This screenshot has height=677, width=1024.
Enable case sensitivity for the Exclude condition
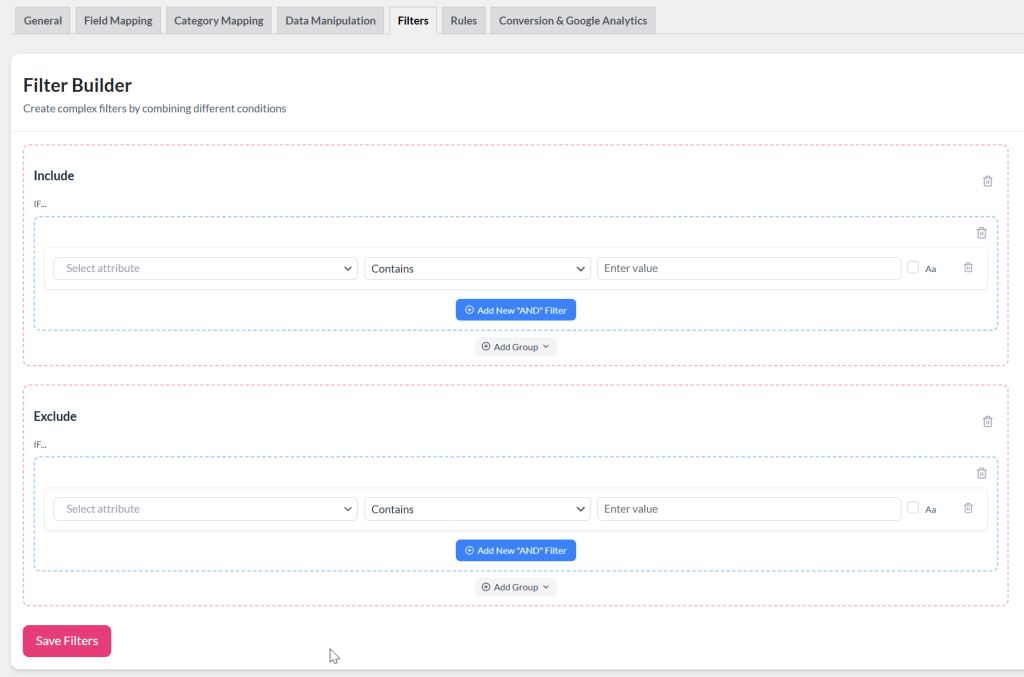(913, 508)
